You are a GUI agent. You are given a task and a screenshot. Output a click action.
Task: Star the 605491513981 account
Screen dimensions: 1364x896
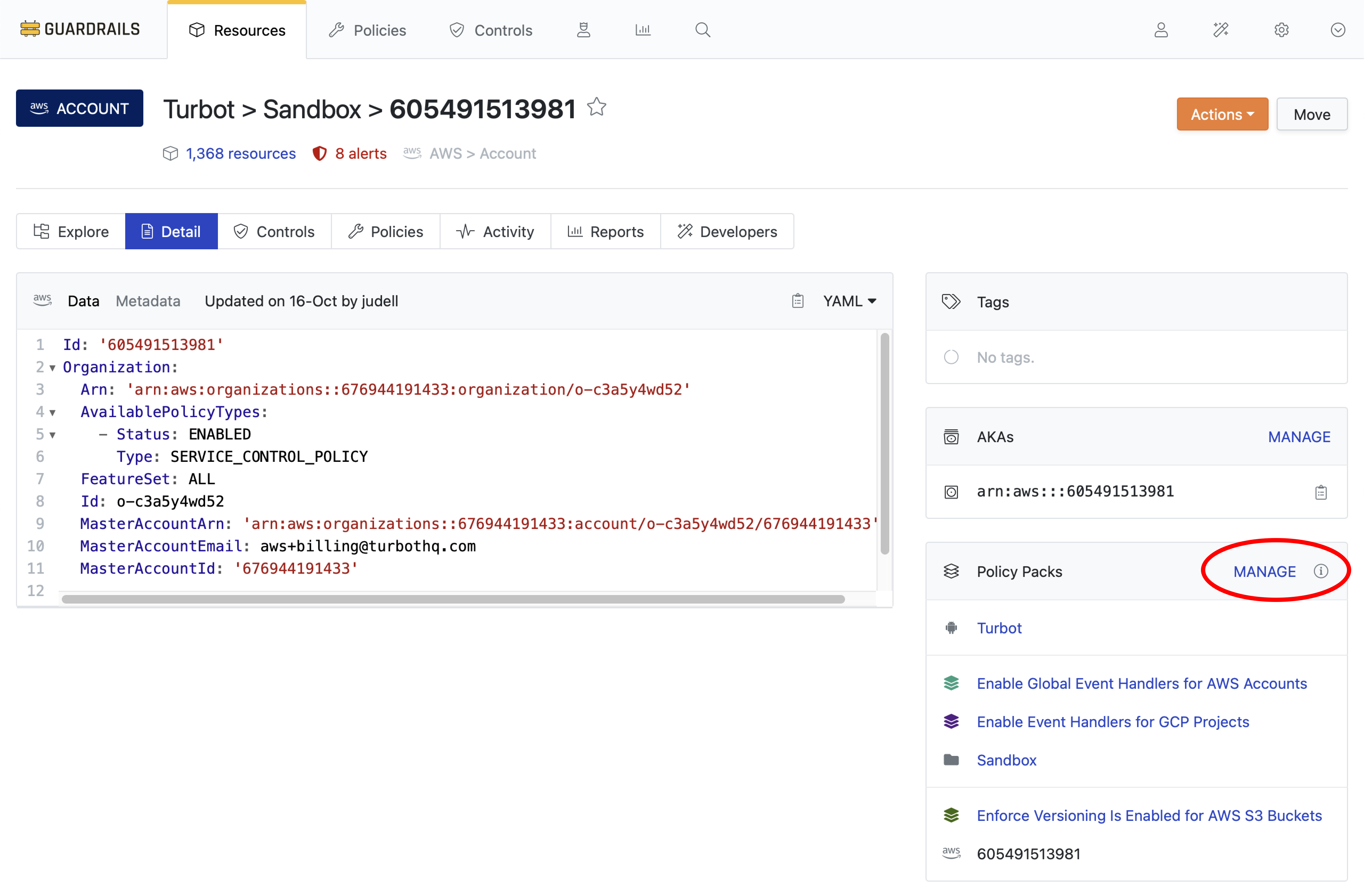coord(596,107)
